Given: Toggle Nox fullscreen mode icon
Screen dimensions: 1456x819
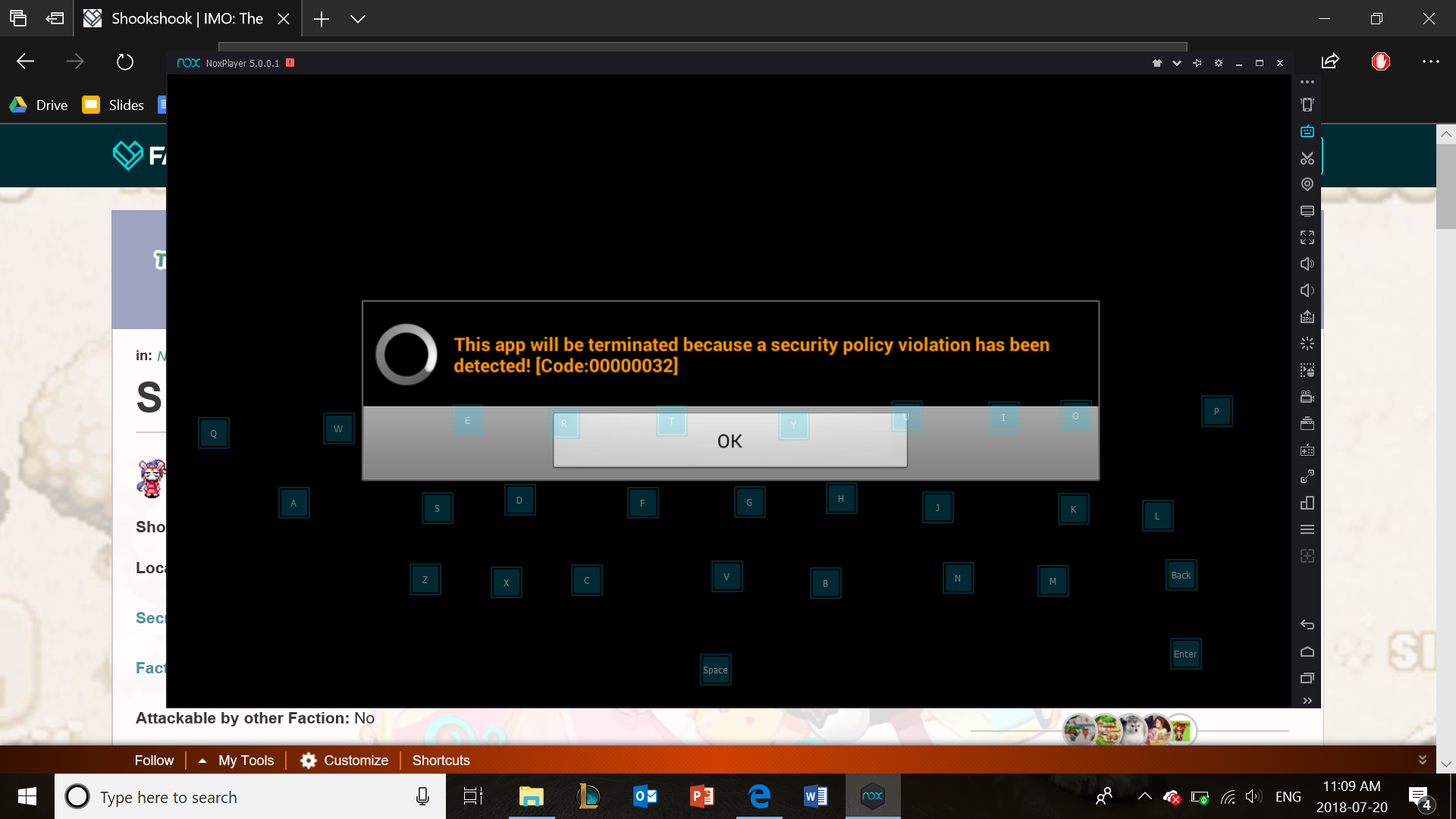Looking at the screenshot, I should pyautogui.click(x=1307, y=237).
